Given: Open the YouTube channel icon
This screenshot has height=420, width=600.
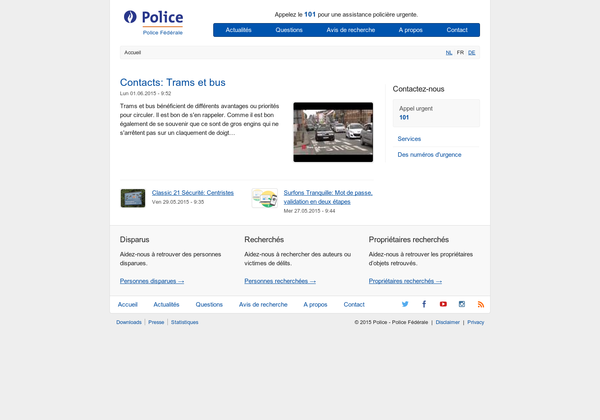Looking at the screenshot, I should [x=443, y=304].
